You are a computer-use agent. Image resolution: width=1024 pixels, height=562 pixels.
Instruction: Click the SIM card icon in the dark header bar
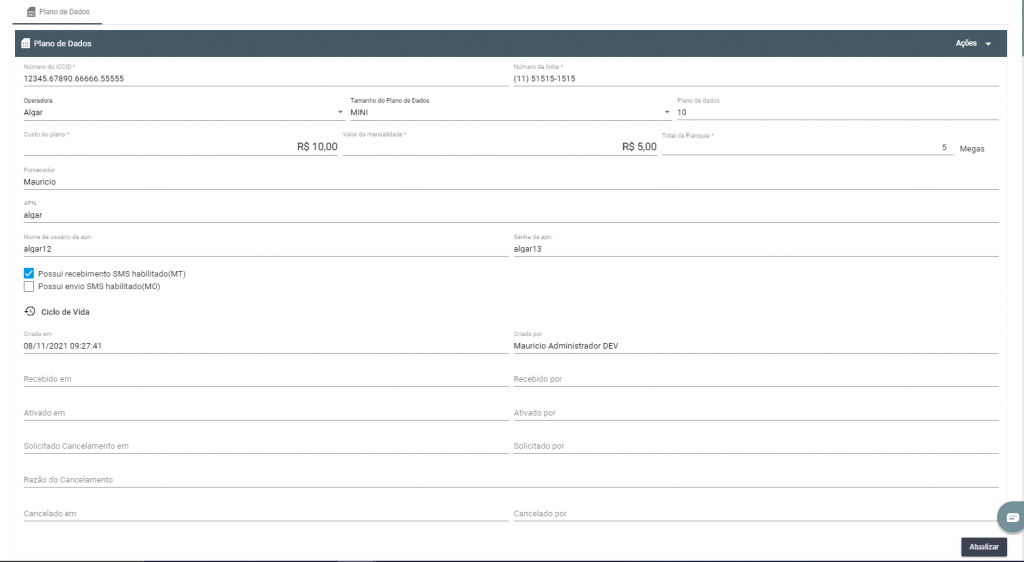pos(25,44)
